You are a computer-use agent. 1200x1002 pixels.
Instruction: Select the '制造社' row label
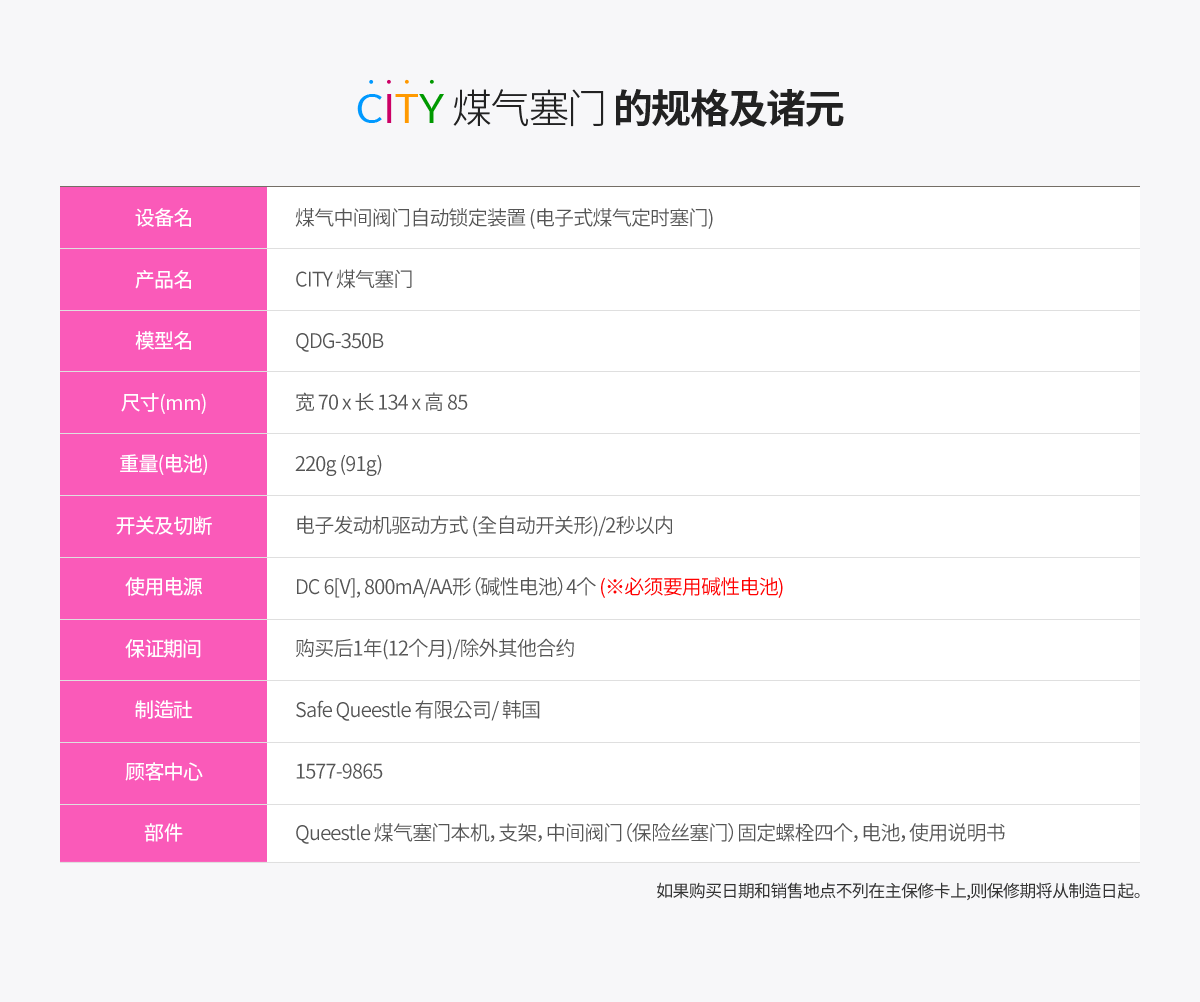(163, 711)
